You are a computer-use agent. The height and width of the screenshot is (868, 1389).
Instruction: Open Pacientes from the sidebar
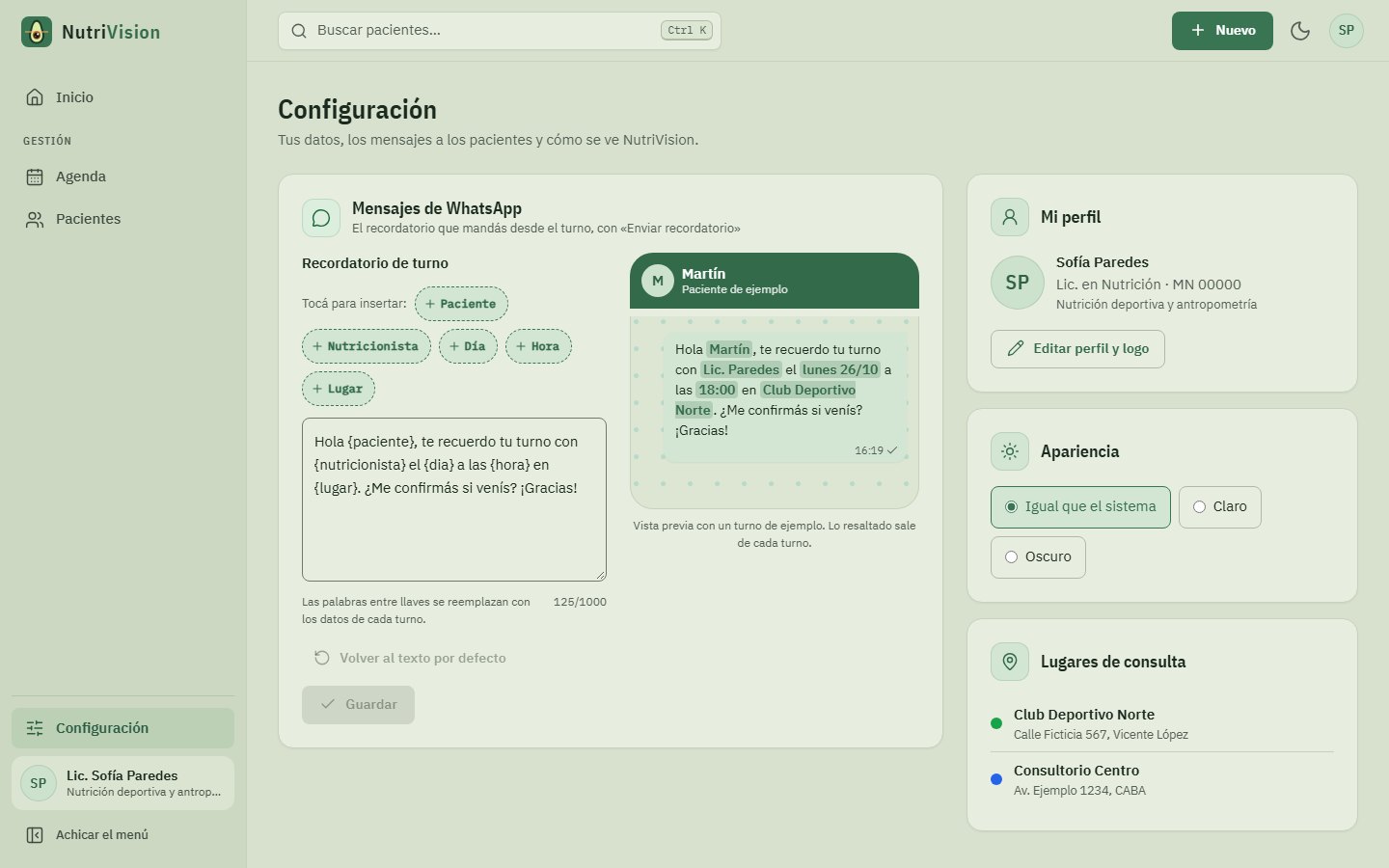click(123, 219)
